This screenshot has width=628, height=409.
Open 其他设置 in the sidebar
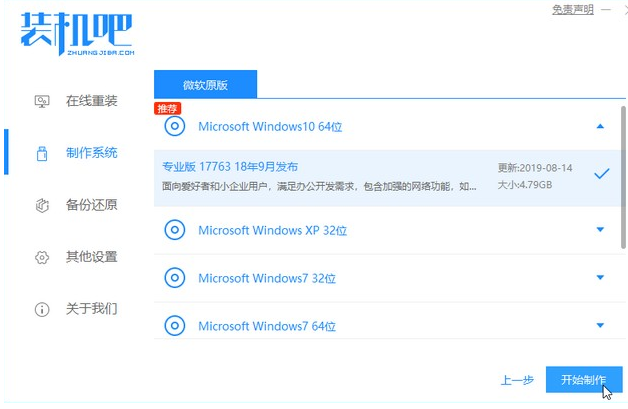point(92,257)
